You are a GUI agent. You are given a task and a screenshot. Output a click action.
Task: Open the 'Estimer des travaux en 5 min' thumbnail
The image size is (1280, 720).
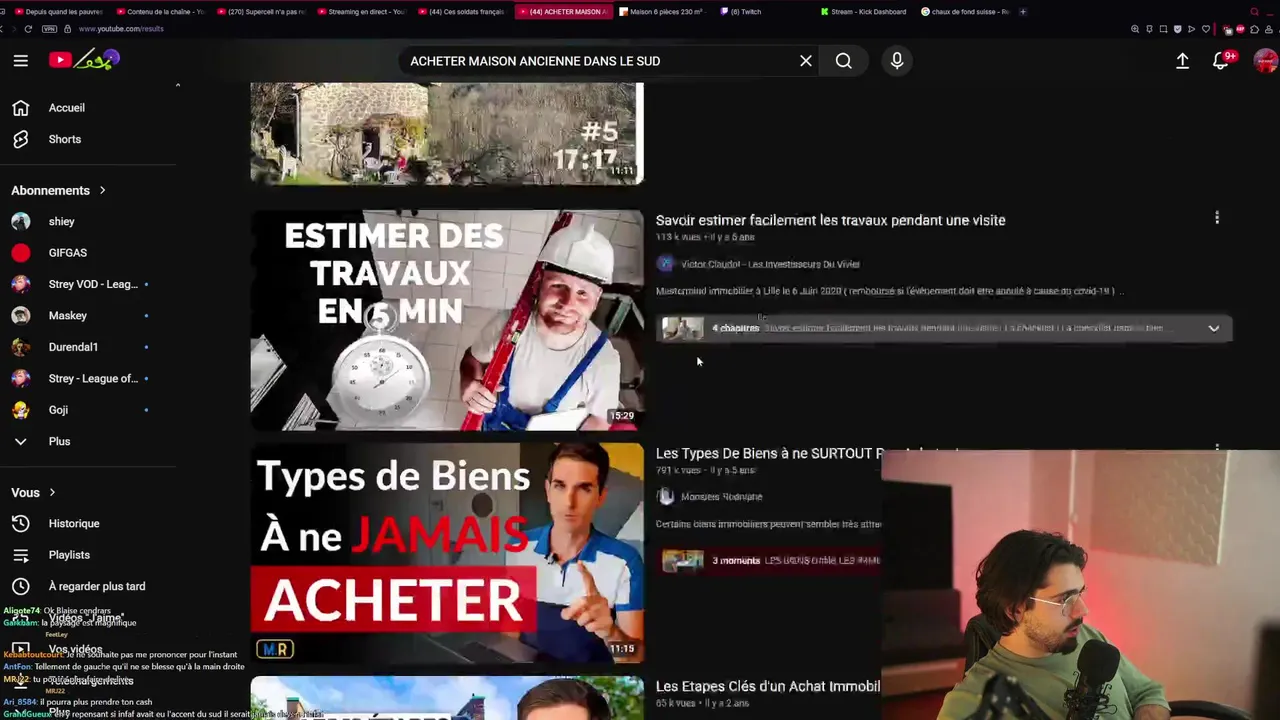447,320
